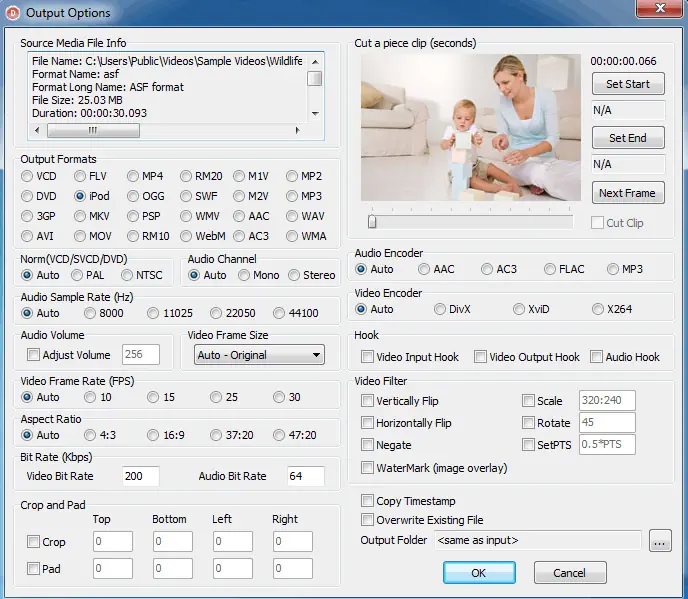The height and width of the screenshot is (599, 688).
Task: Click the red app icon in title bar
Action: point(13,13)
